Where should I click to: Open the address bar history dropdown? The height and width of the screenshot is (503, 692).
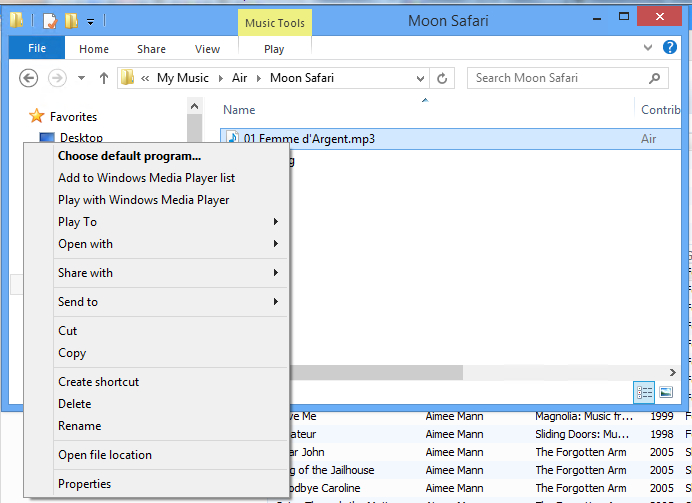pyautogui.click(x=422, y=78)
